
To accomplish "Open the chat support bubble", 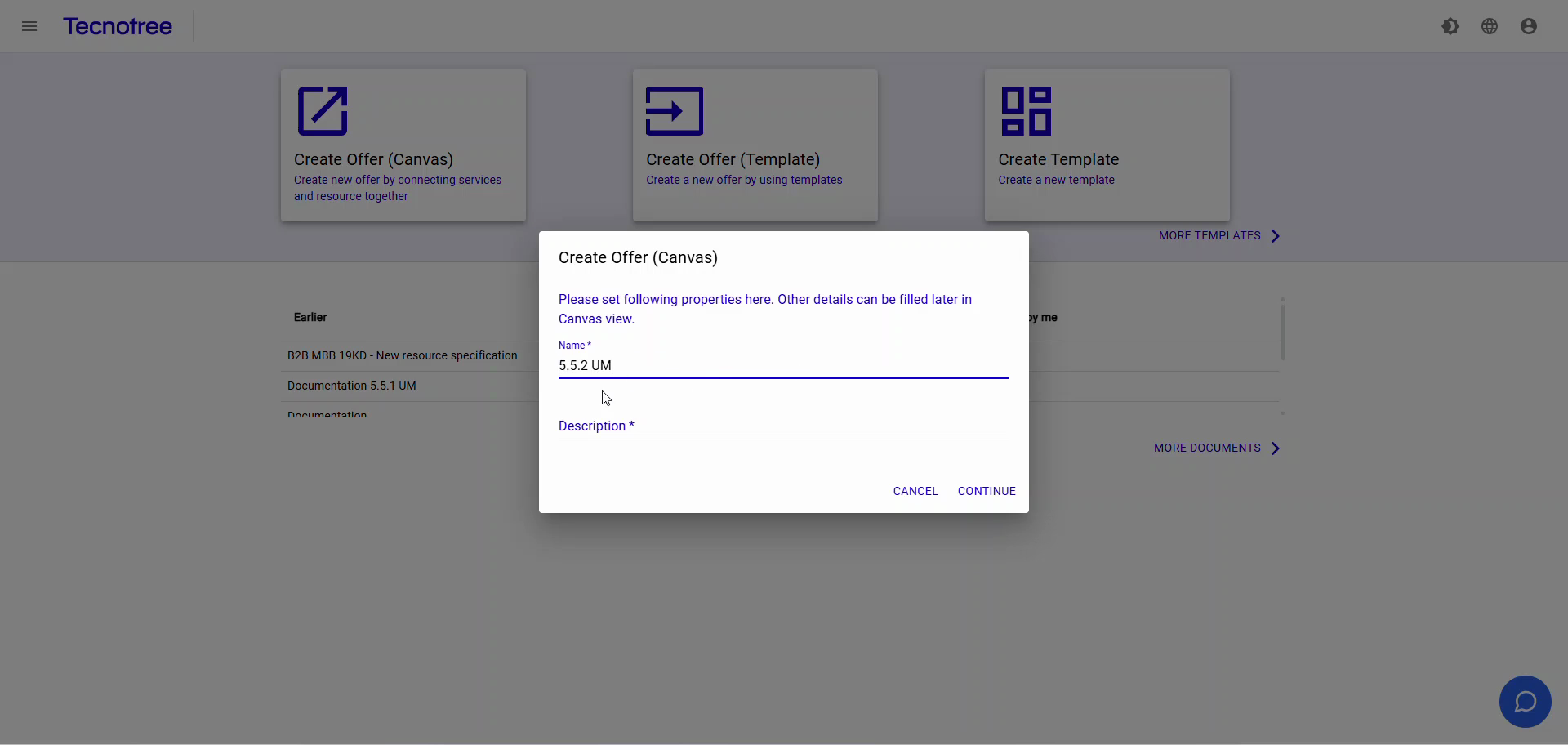I will pyautogui.click(x=1525, y=701).
